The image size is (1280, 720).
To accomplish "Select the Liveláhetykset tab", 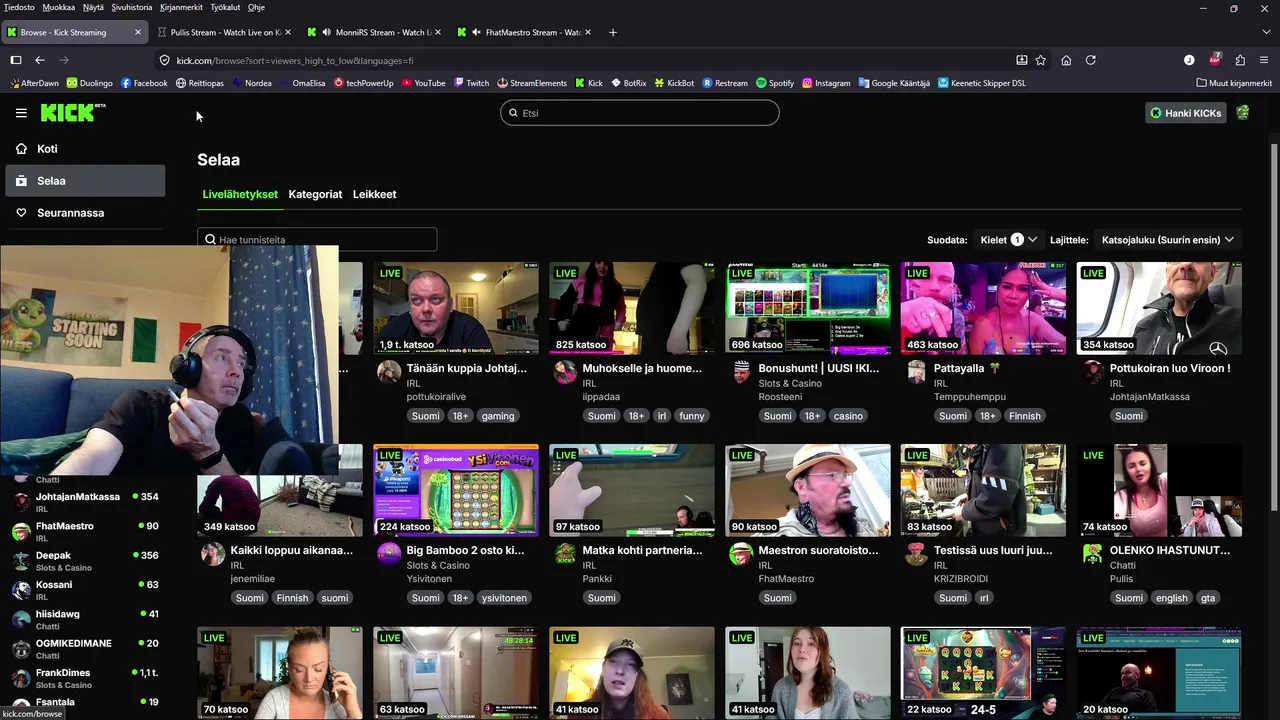I will tap(240, 194).
